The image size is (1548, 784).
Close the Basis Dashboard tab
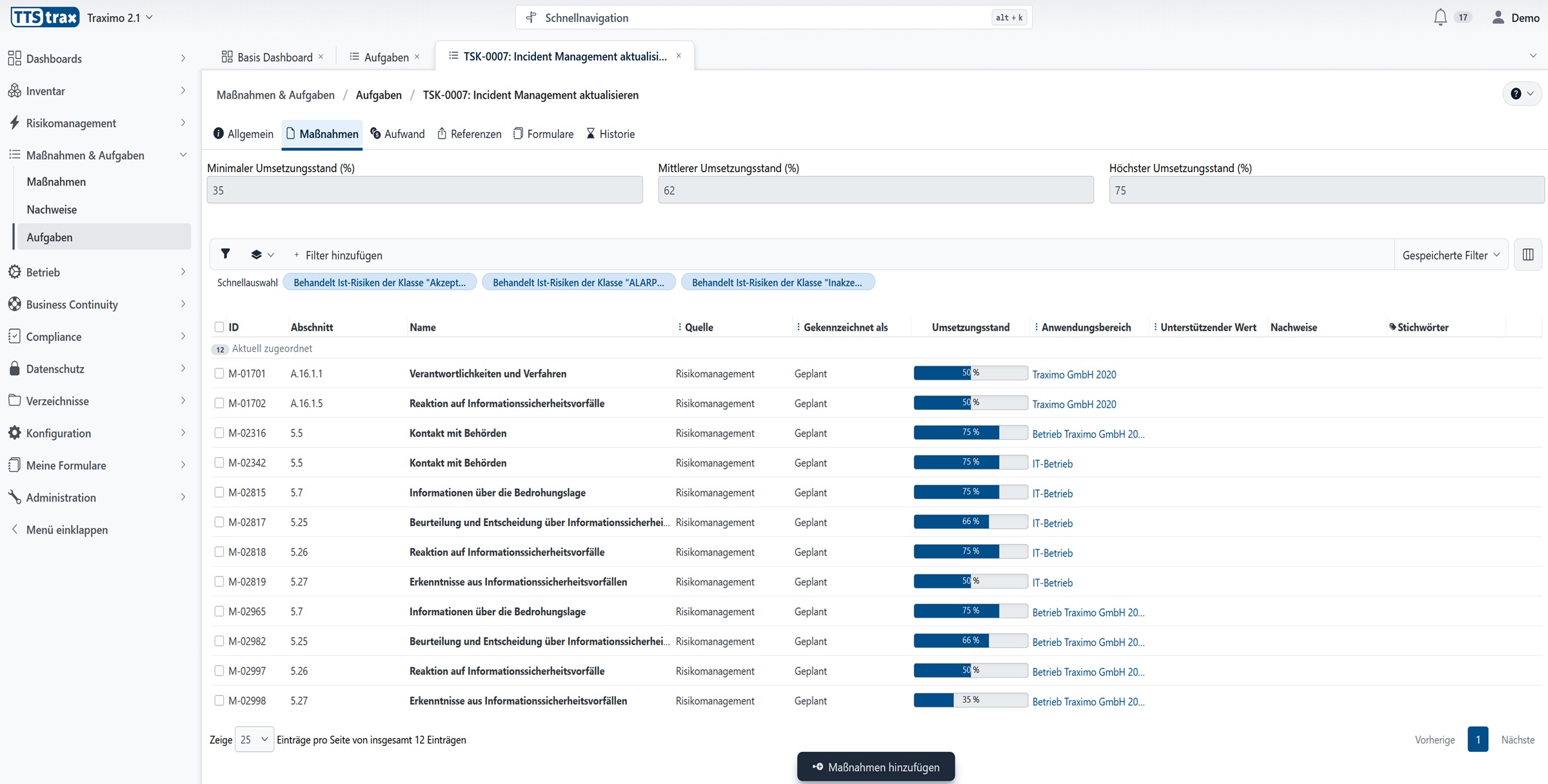(x=321, y=57)
